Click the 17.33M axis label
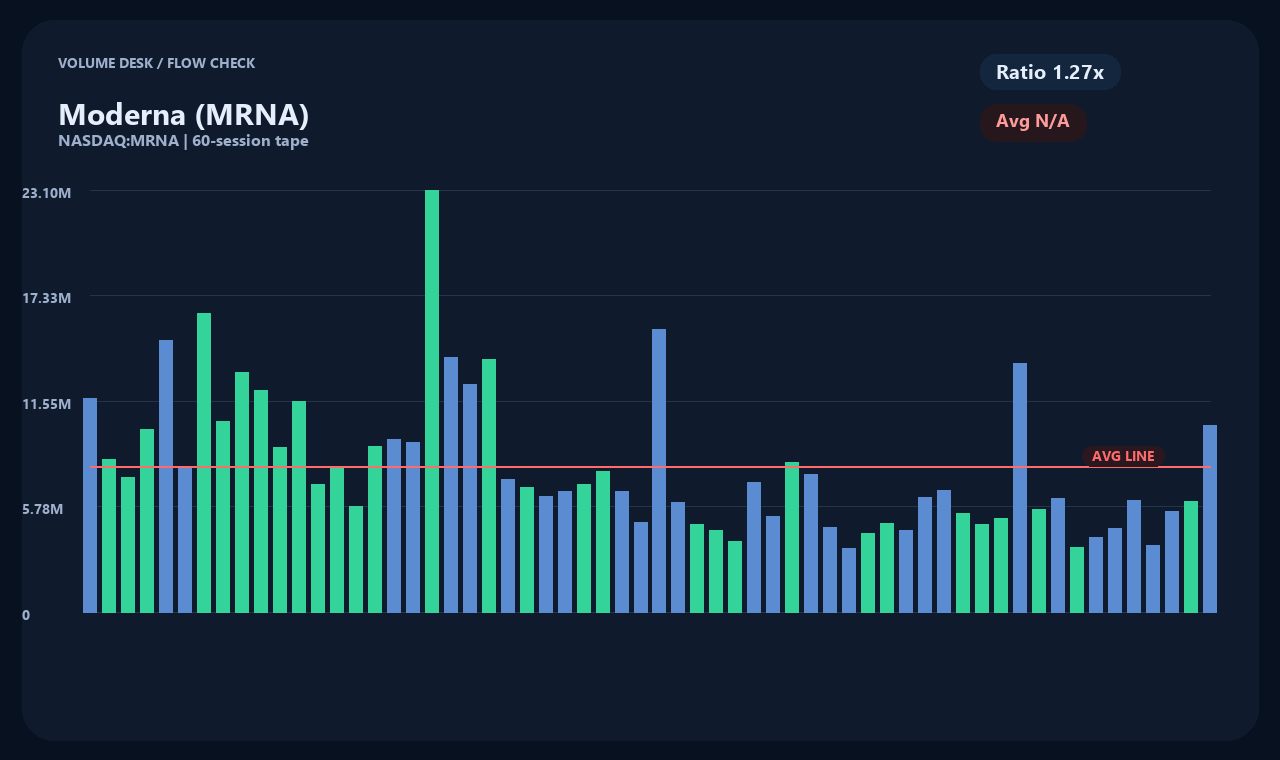 [x=47, y=298]
